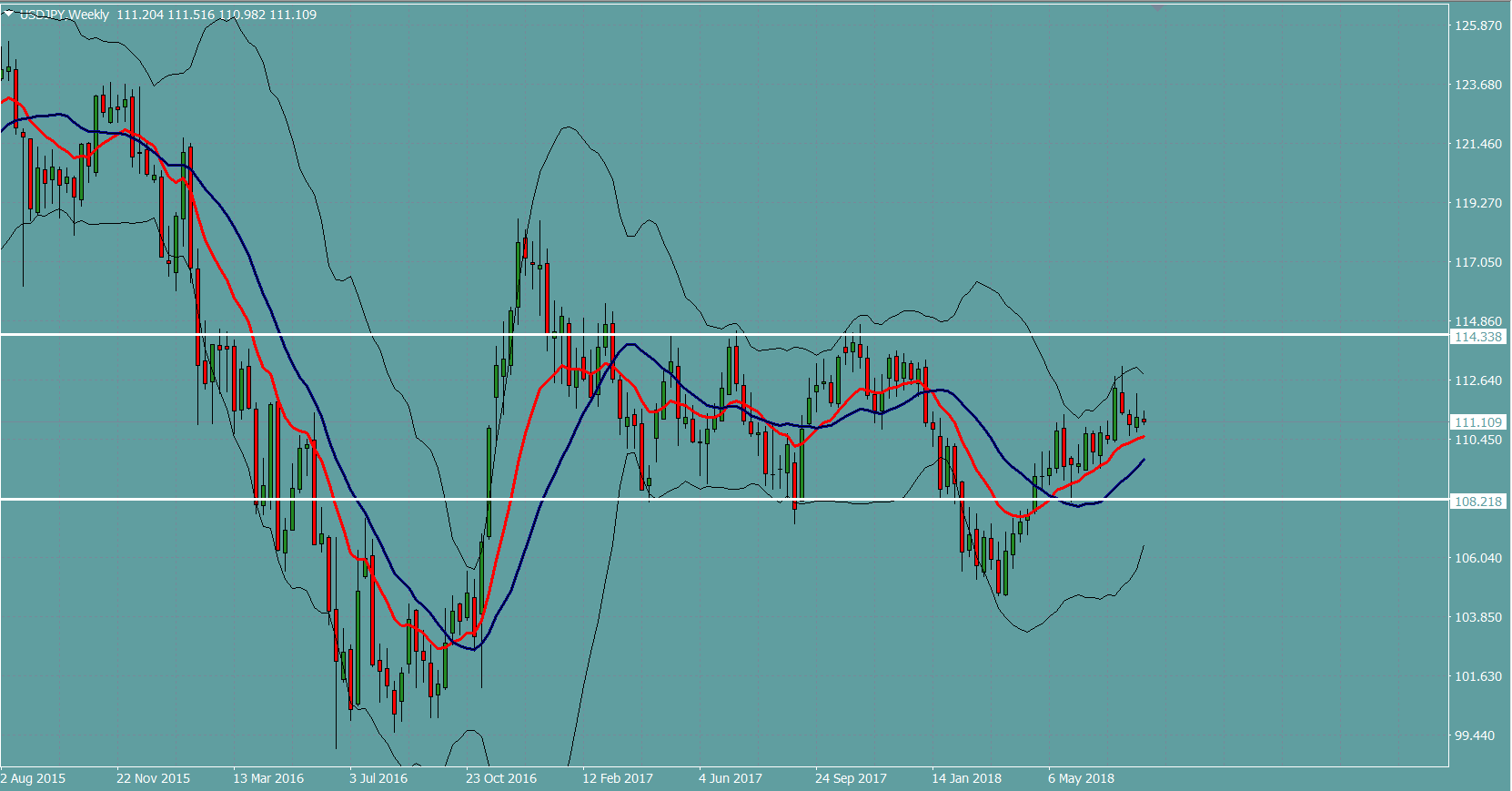Image resolution: width=1512 pixels, height=791 pixels.
Task: Click the USDJPY,Weekly chart title
Action: click(65, 15)
